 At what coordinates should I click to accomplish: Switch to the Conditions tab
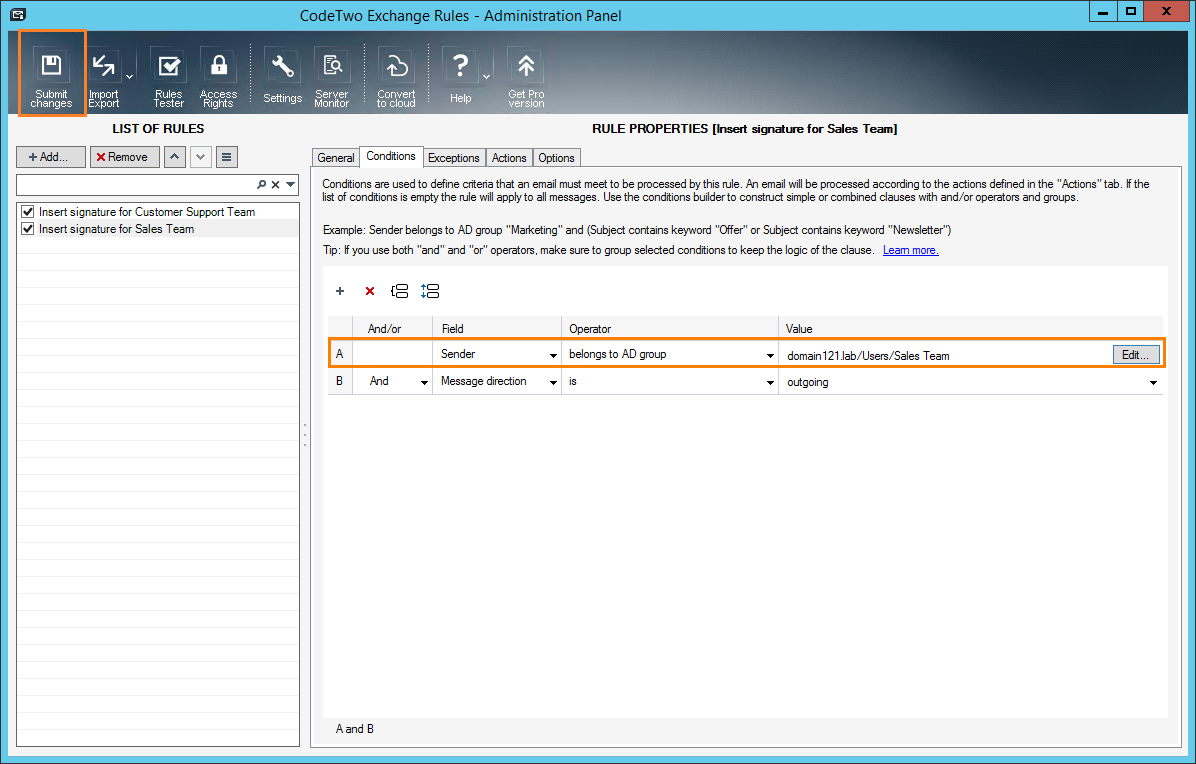pyautogui.click(x=391, y=156)
